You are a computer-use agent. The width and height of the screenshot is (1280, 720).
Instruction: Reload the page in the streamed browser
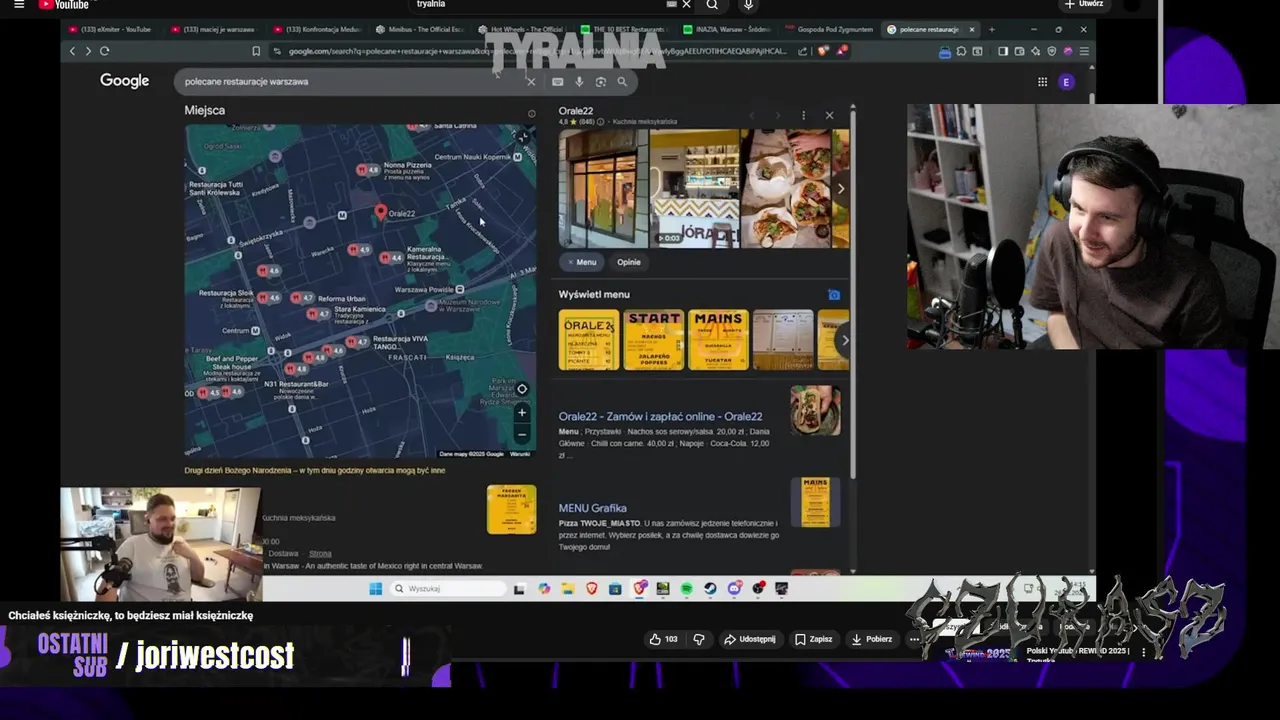104,51
